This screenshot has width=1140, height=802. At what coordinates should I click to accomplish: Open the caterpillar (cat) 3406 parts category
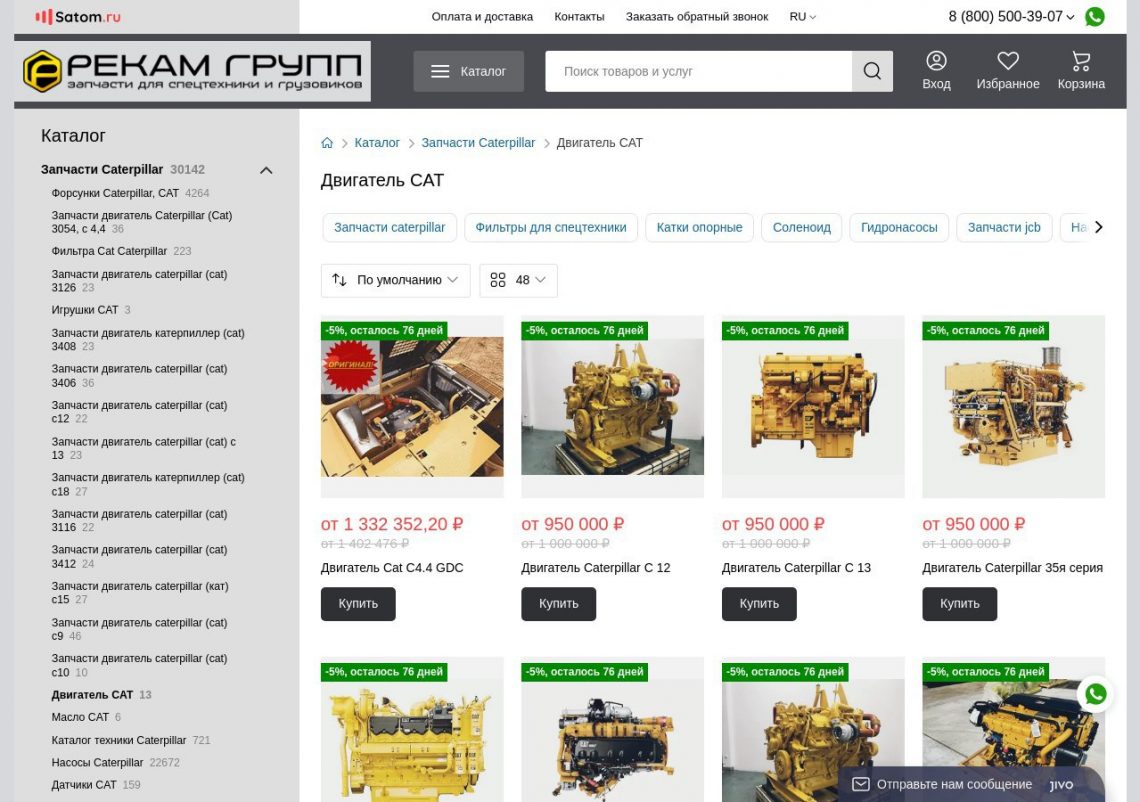[x=139, y=375]
